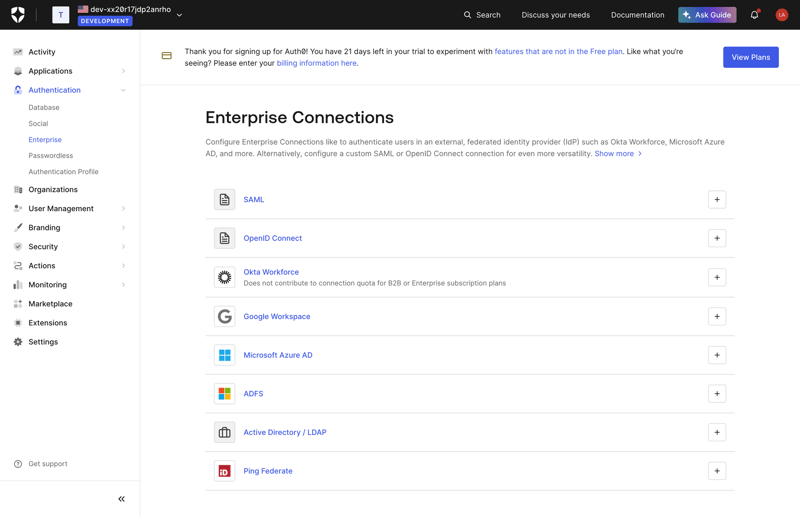The height and width of the screenshot is (517, 800).
Task: Click the Settings gear icon
Action: tap(18, 342)
